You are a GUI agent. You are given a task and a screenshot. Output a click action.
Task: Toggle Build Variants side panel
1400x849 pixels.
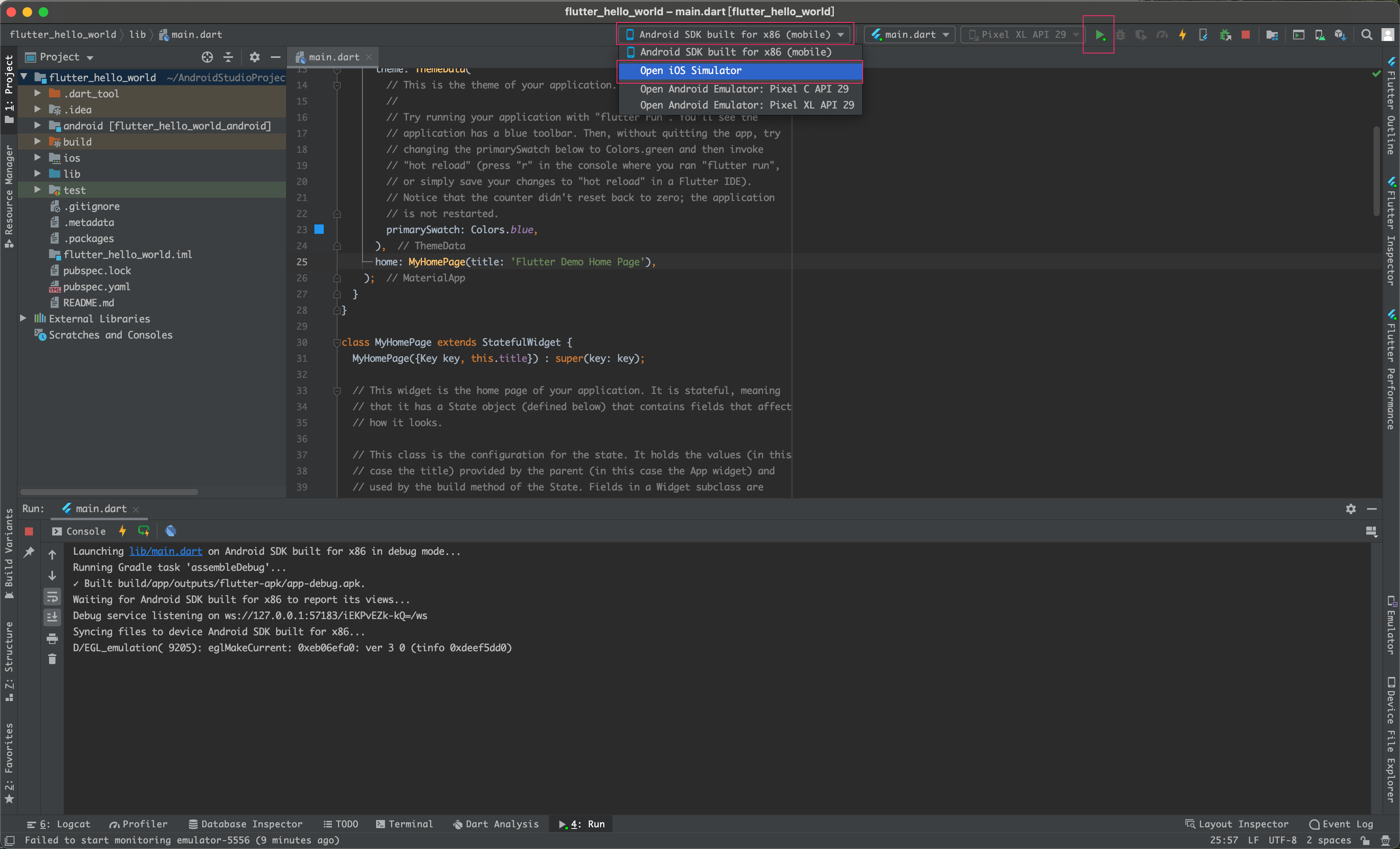[x=9, y=554]
